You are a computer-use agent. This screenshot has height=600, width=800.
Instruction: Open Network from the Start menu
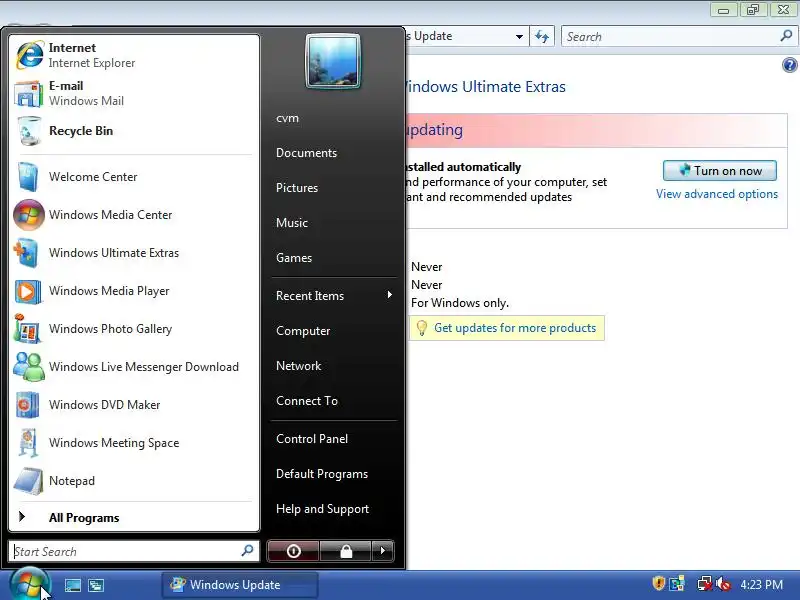pos(298,366)
